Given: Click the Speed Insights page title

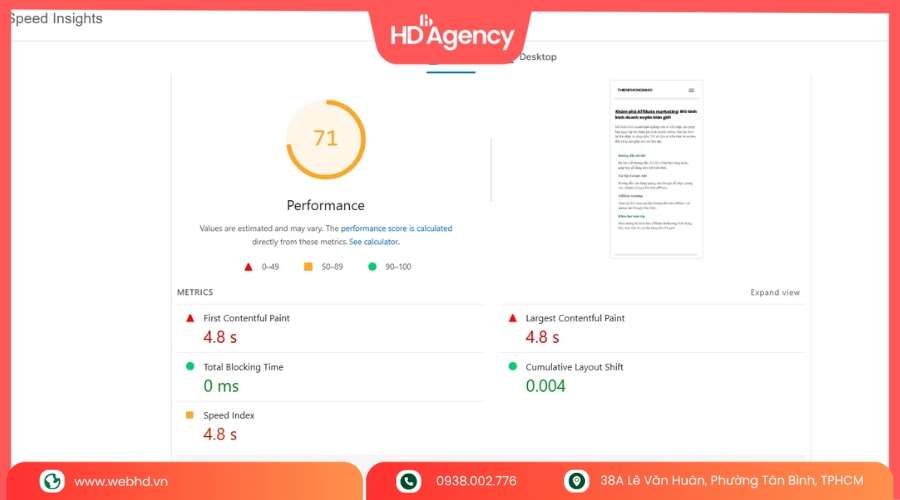Looking at the screenshot, I should [56, 18].
